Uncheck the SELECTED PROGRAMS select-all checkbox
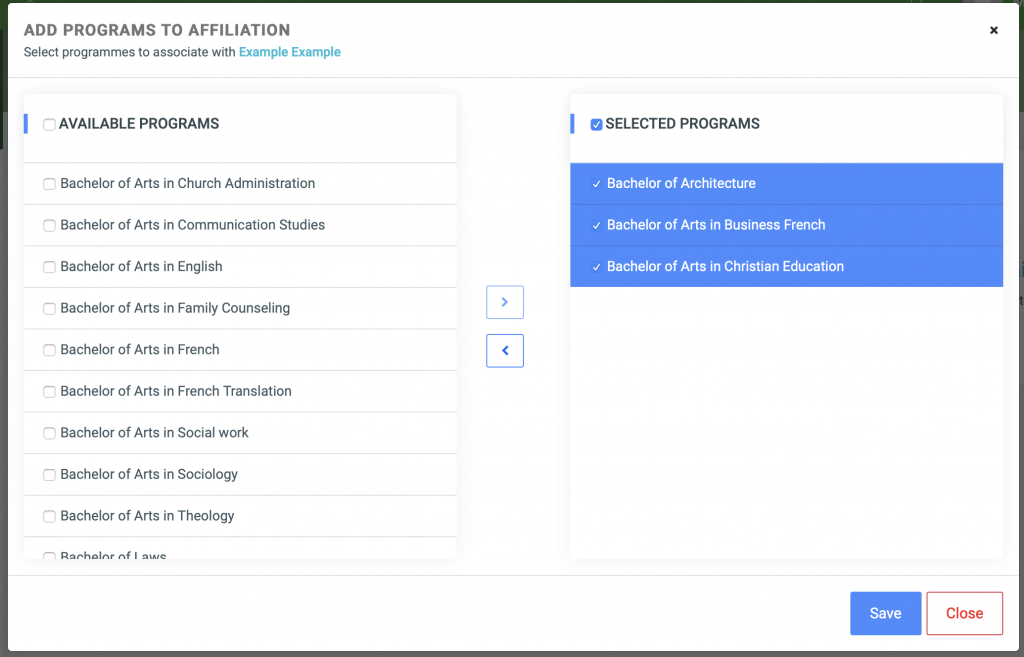The height and width of the screenshot is (657, 1024). pyautogui.click(x=596, y=124)
